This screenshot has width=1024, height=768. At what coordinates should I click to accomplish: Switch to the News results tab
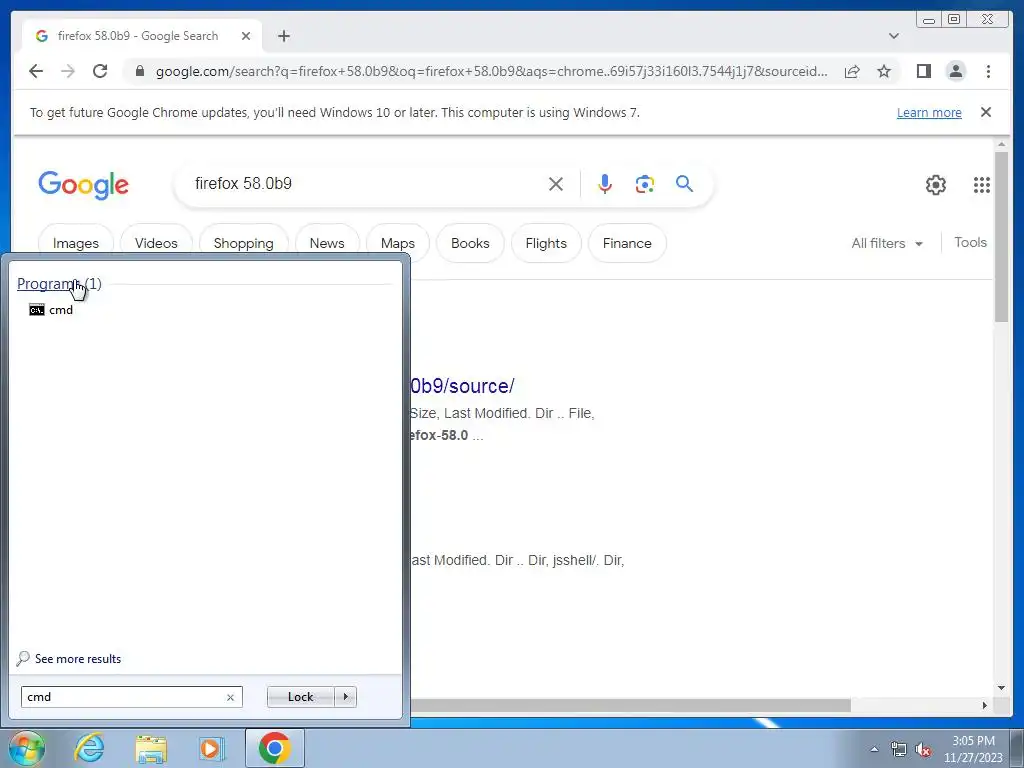pos(327,243)
